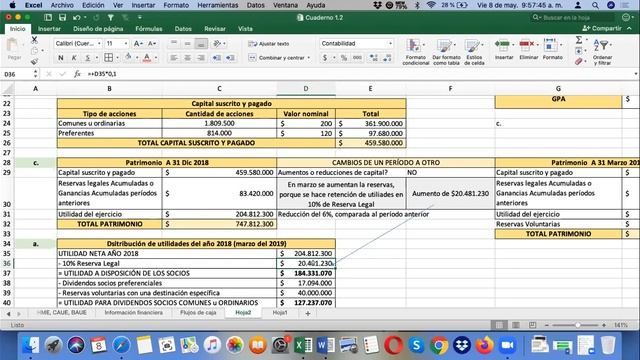Toggle underline with the S button

(x=87, y=58)
